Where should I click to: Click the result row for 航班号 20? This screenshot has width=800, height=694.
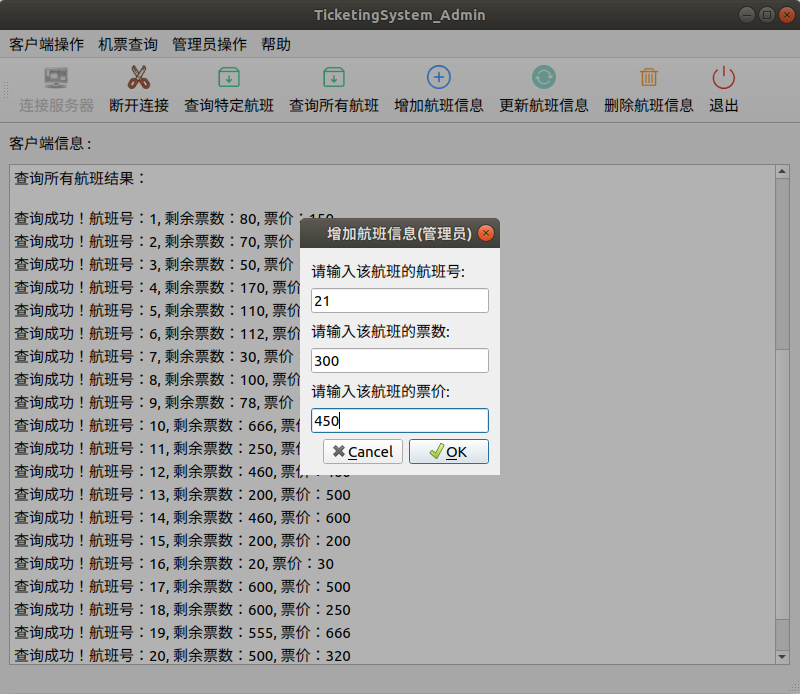(182, 655)
